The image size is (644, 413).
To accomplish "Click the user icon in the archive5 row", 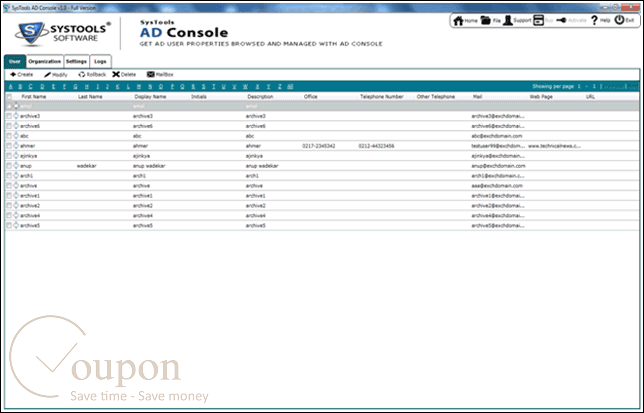I will pos(16,225).
